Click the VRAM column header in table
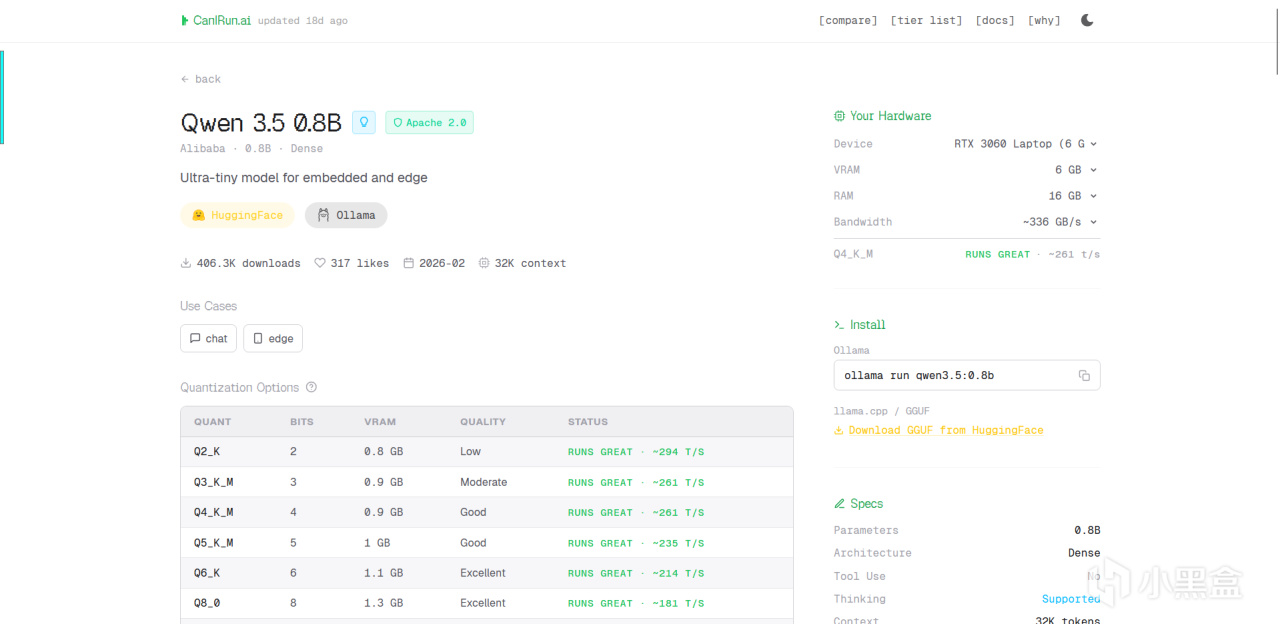The height and width of the screenshot is (624, 1280). [379, 422]
